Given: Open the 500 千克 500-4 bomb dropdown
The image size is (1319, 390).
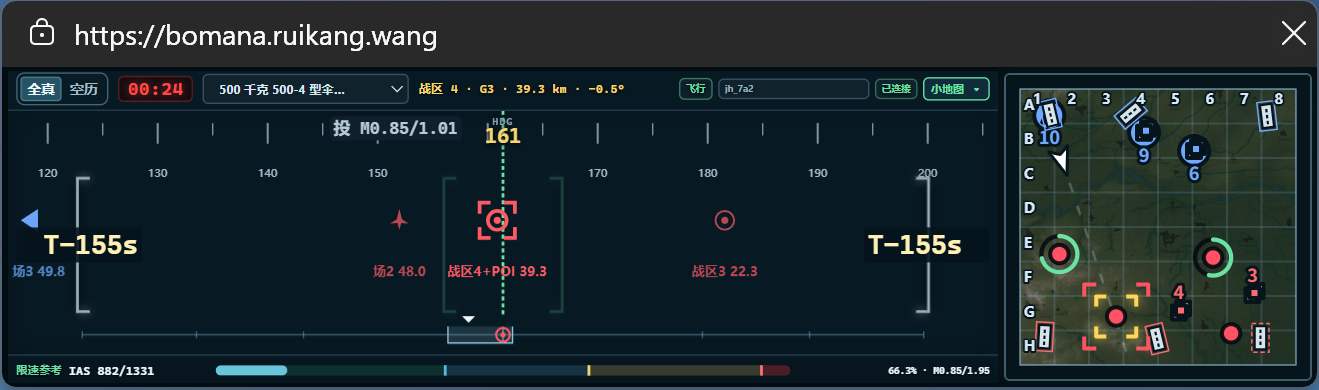Looking at the screenshot, I should (305, 89).
